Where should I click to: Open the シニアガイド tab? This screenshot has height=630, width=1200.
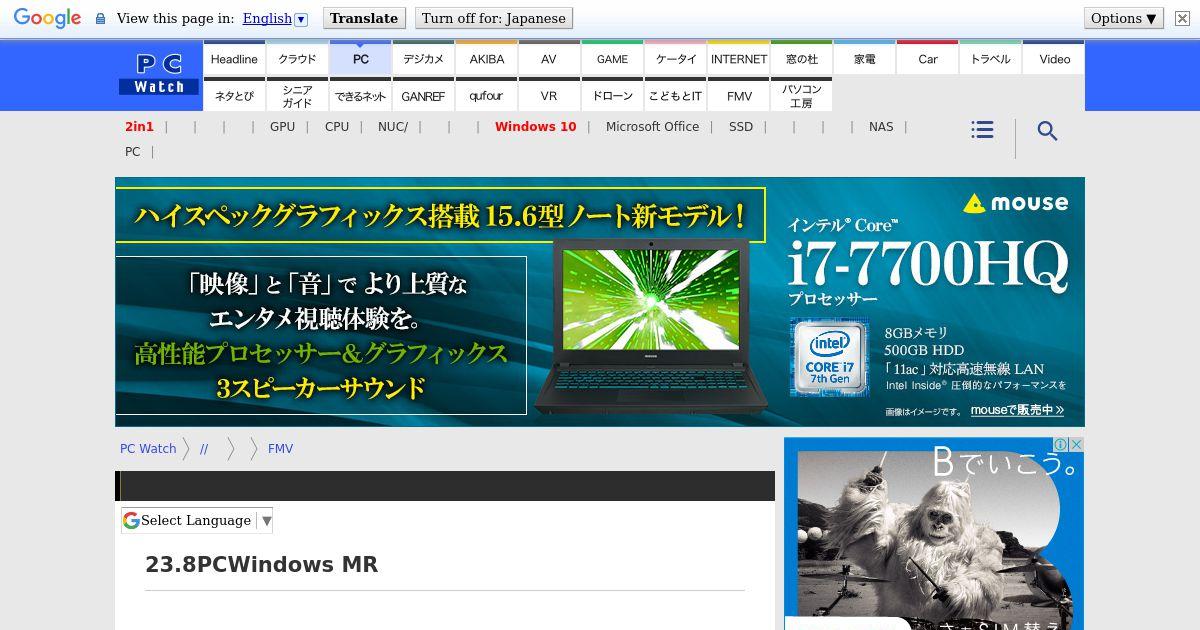click(x=297, y=95)
